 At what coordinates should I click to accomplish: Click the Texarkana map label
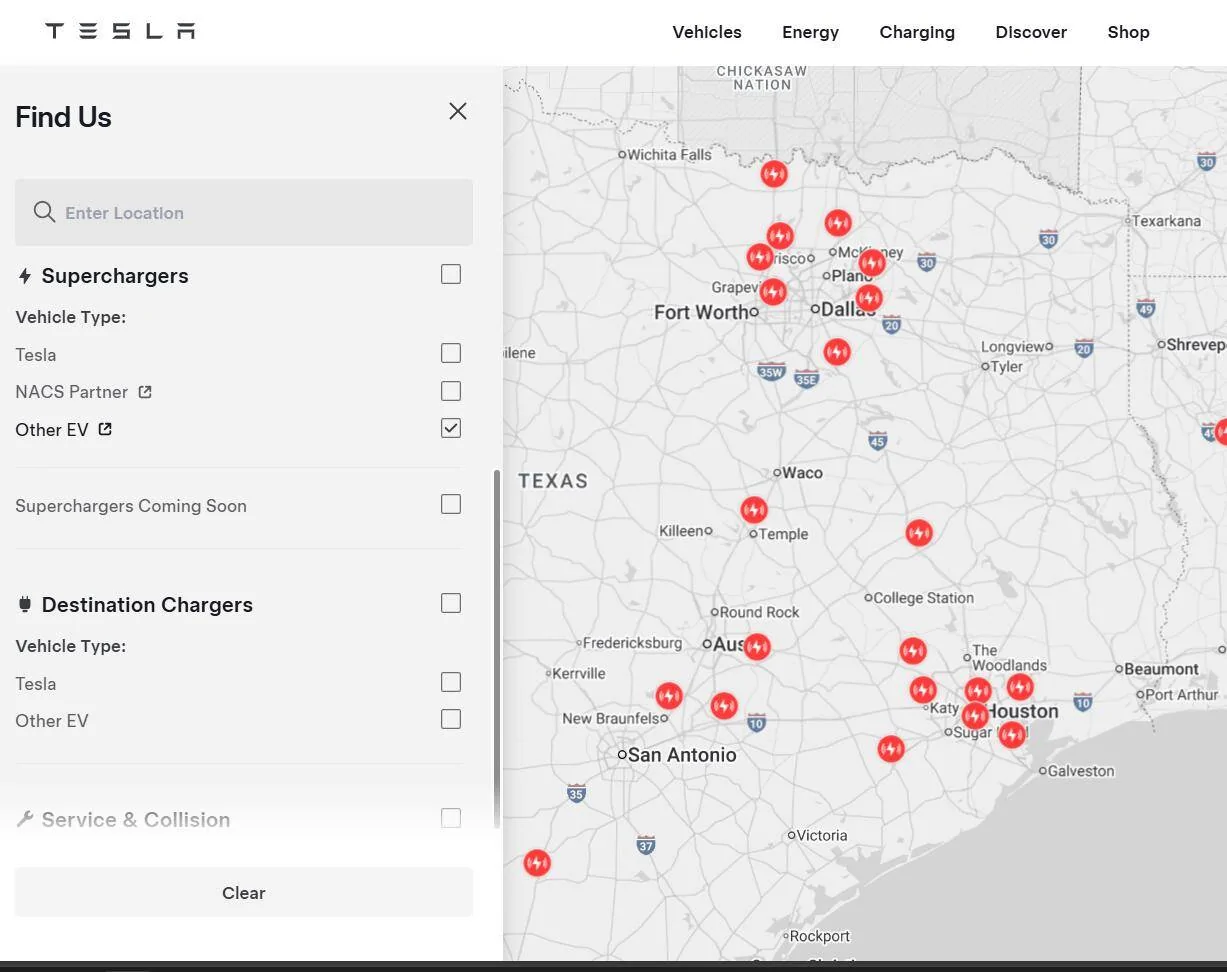coord(1166,221)
